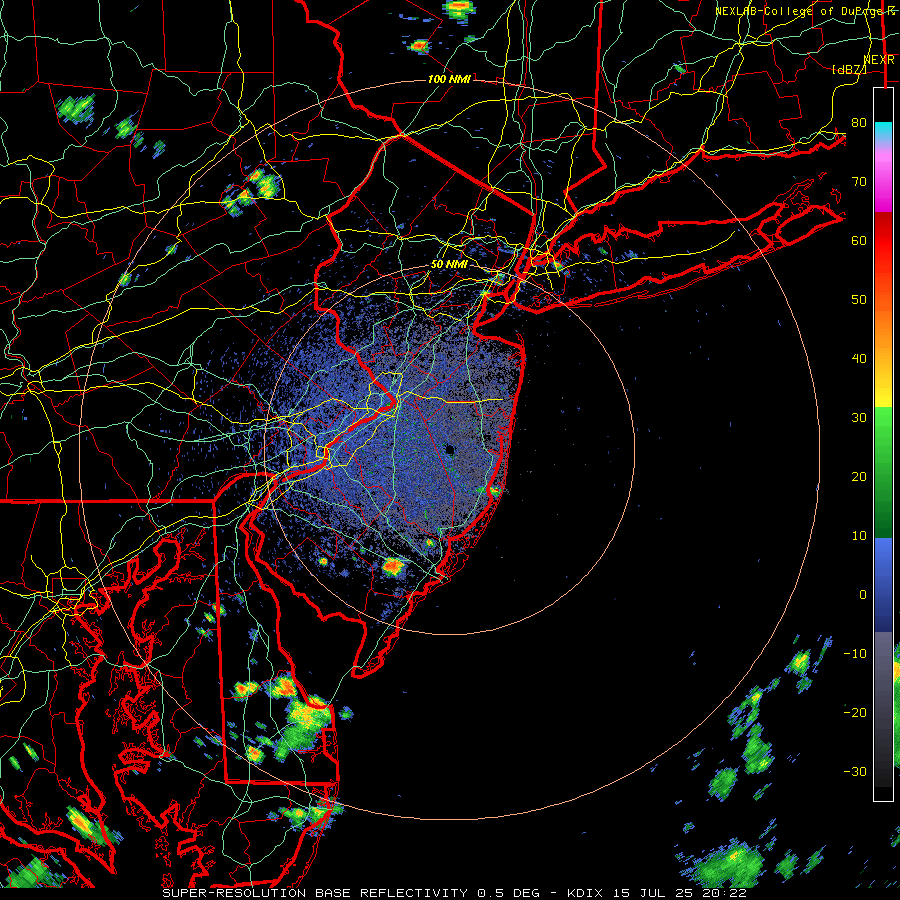Pick the 40 tick label on the color scale
The width and height of the screenshot is (900, 900).
859,359
